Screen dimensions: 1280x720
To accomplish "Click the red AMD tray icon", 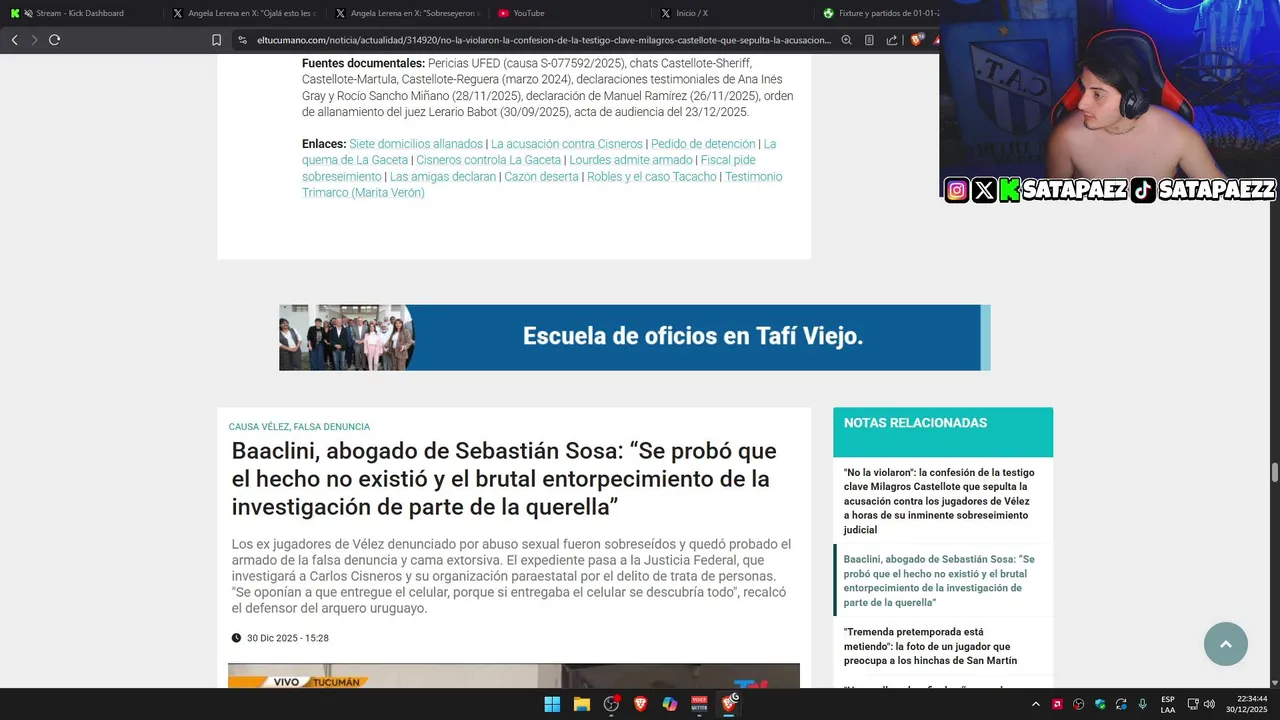I will pos(1057,704).
